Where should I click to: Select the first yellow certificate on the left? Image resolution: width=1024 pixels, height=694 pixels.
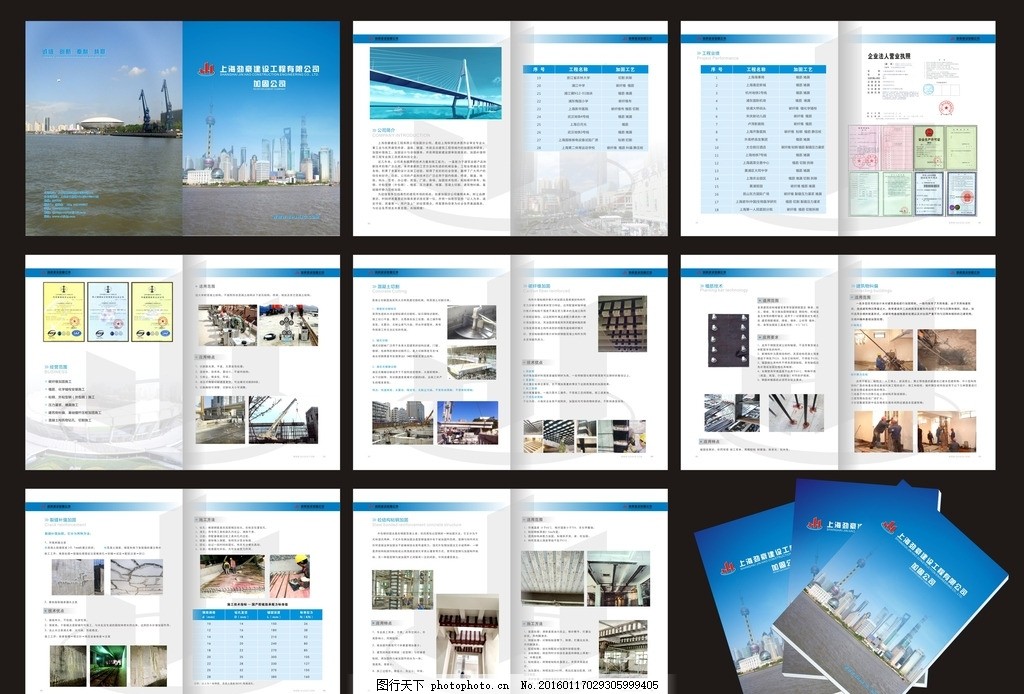(x=62, y=311)
